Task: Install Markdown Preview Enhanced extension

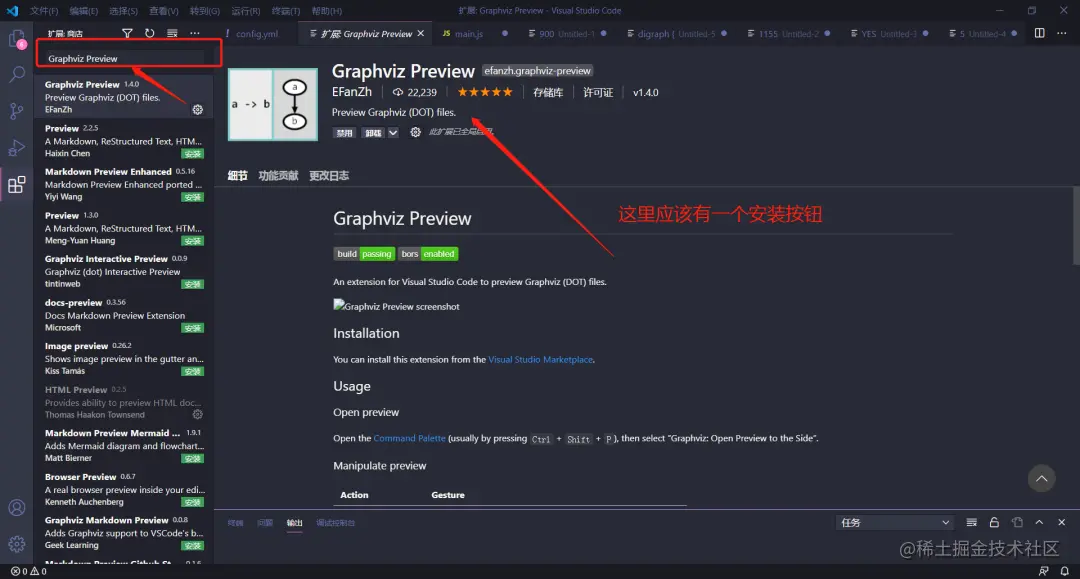Action: pos(192,197)
